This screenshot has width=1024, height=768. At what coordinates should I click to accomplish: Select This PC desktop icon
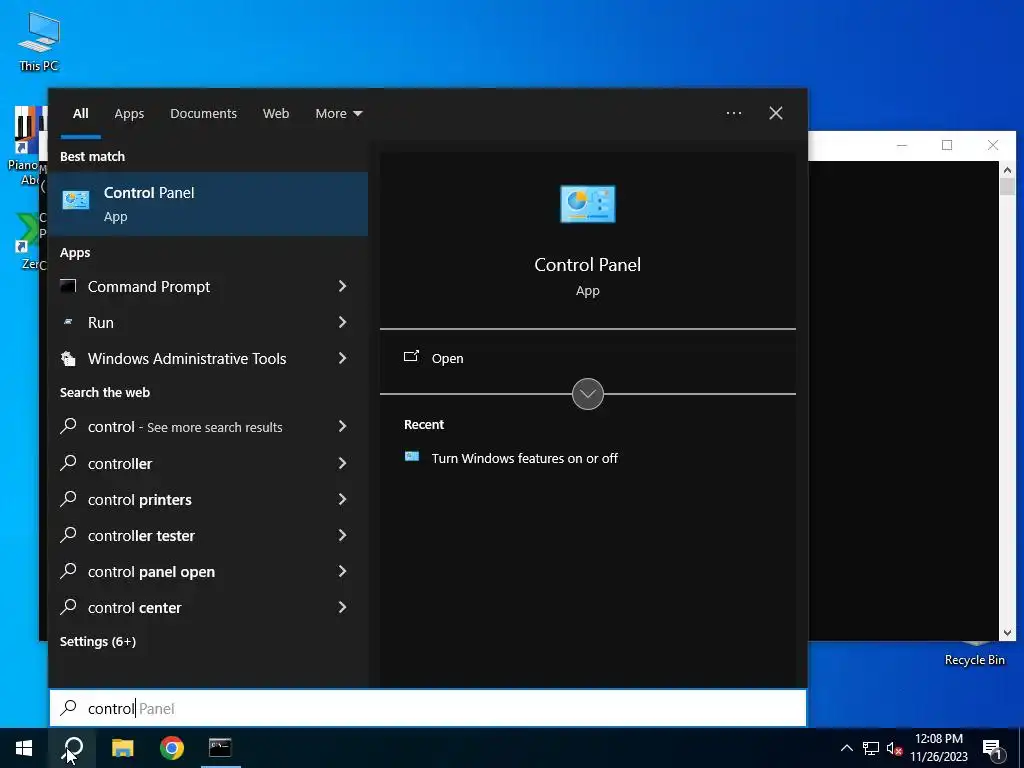point(39,41)
